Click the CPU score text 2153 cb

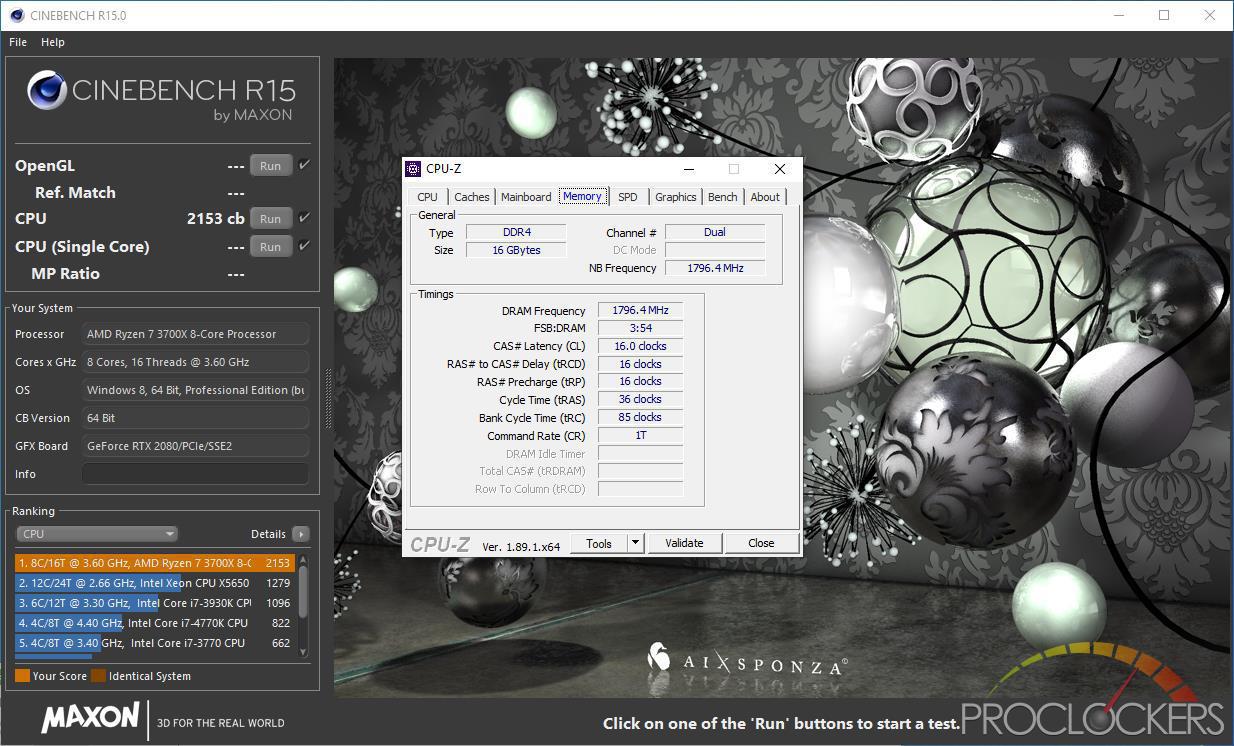pyautogui.click(x=216, y=218)
